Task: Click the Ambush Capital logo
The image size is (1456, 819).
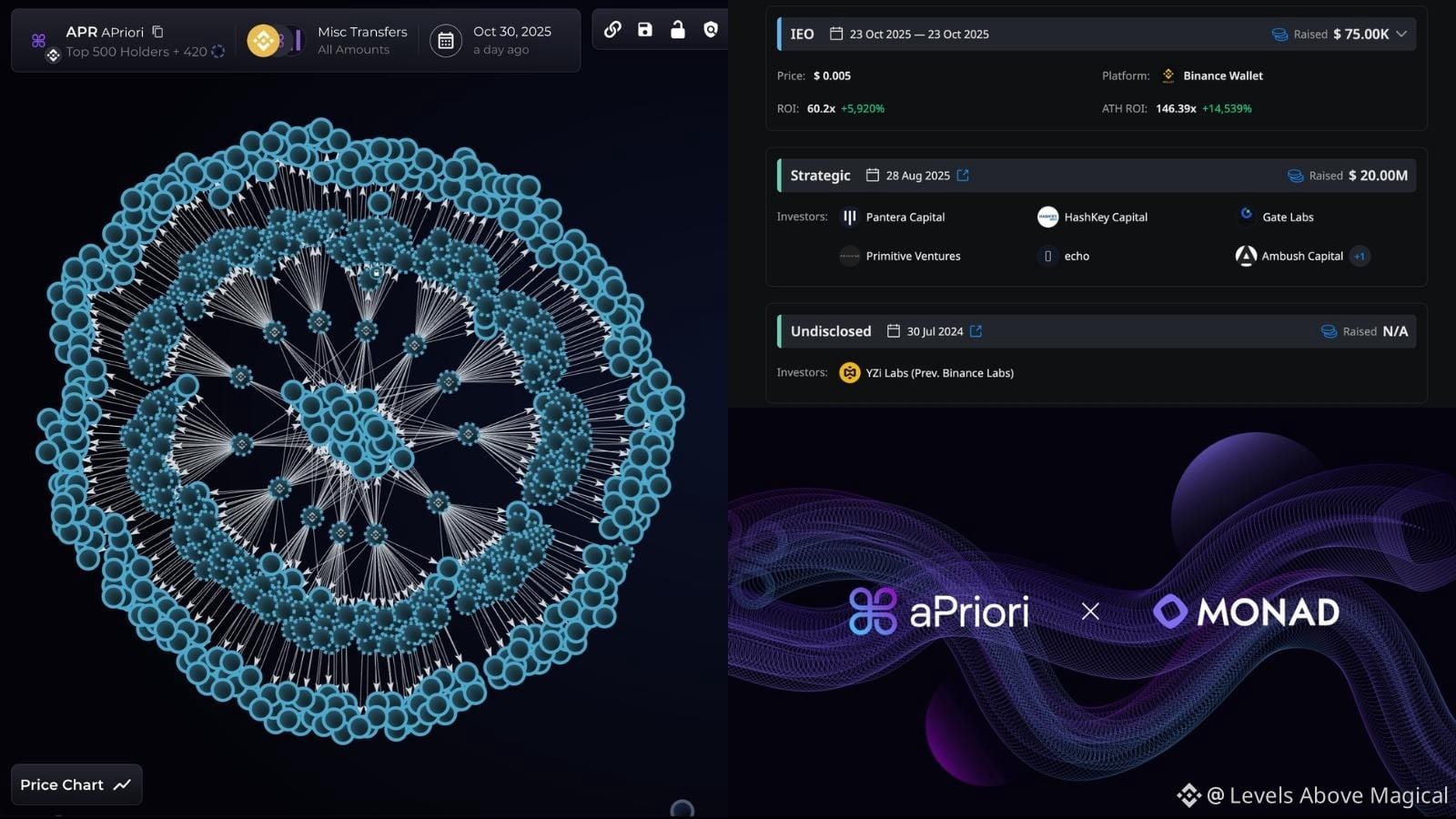Action: [1246, 256]
